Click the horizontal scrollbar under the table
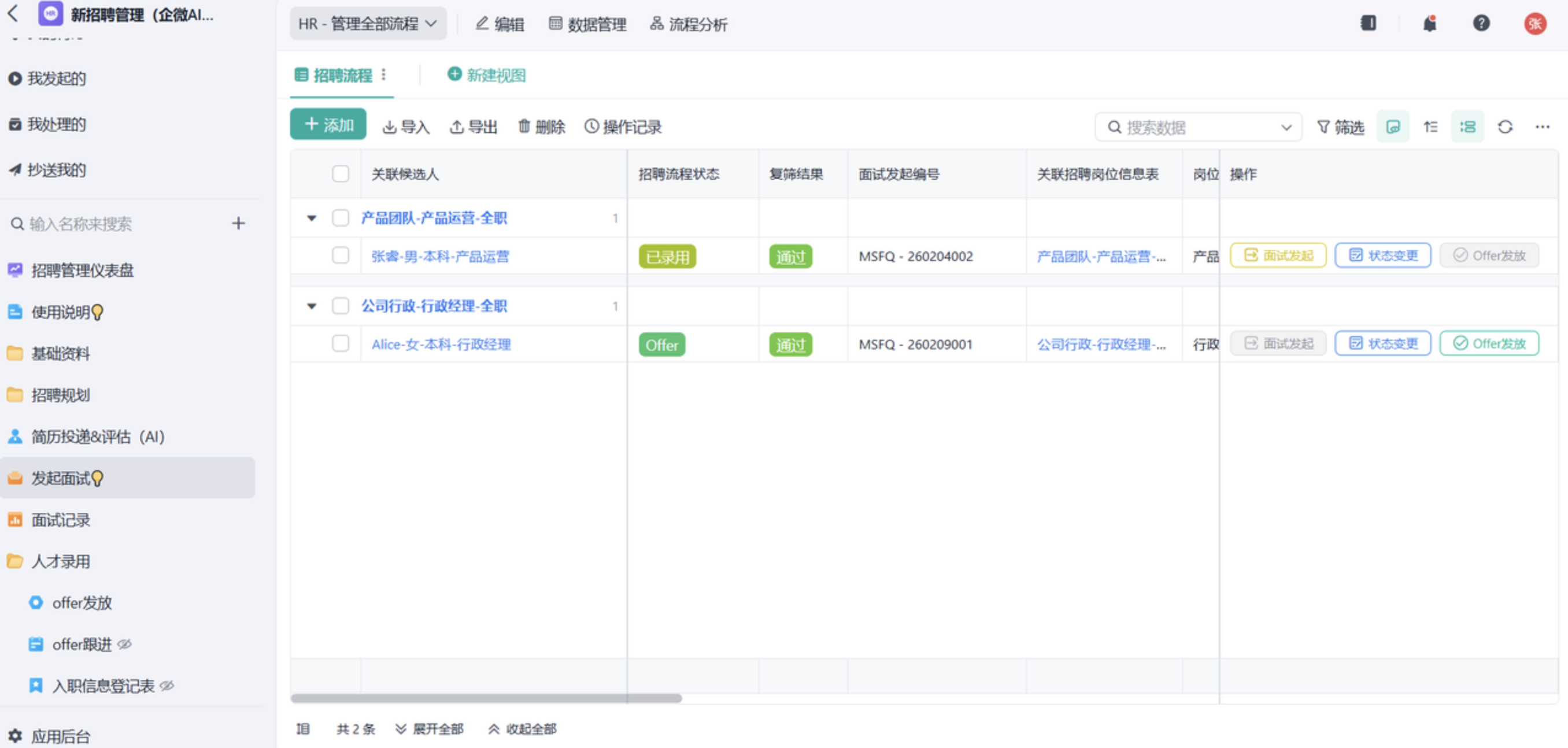The width and height of the screenshot is (1568, 748). pos(486,698)
